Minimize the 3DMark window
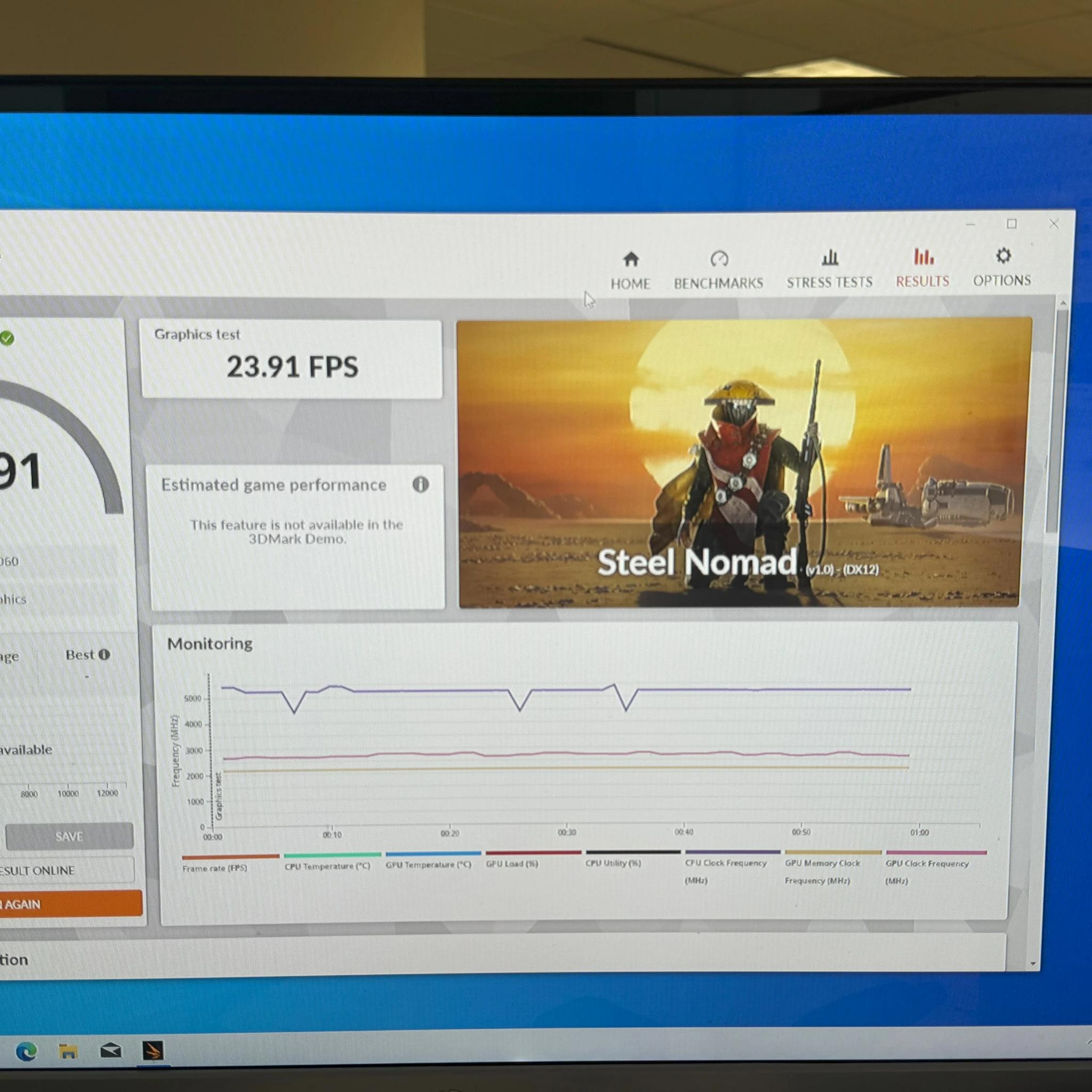This screenshot has height=1092, width=1092. coord(970,224)
